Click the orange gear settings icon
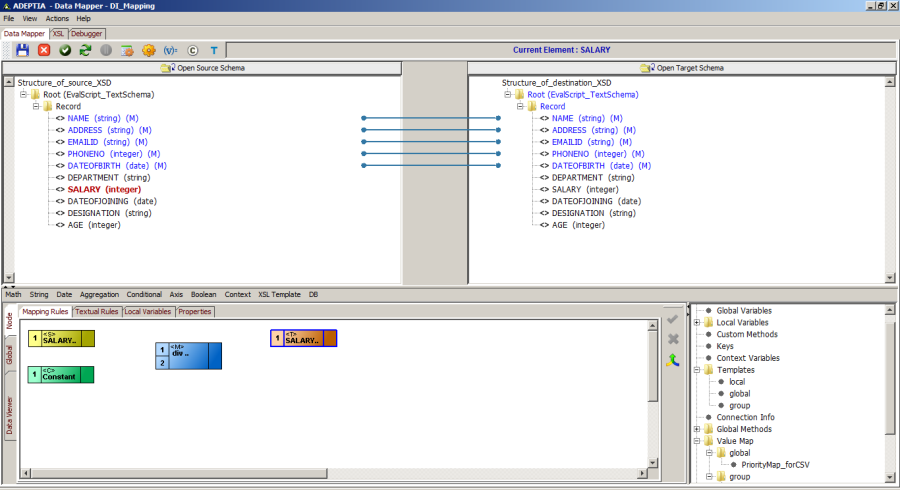Viewport: 900px width, 490px height. (148, 49)
